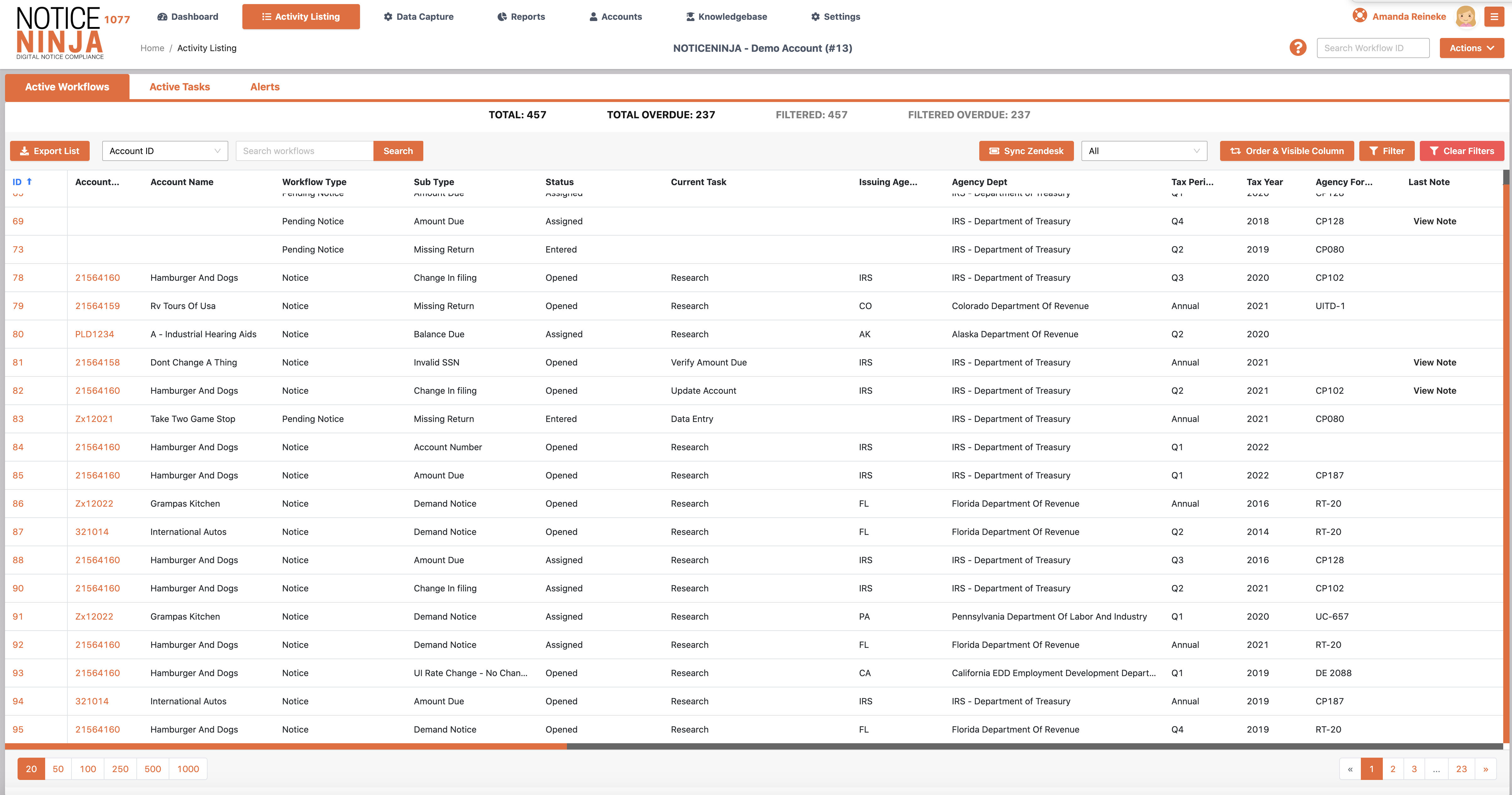Set page size to 50
The height and width of the screenshot is (795, 1512).
click(x=58, y=769)
